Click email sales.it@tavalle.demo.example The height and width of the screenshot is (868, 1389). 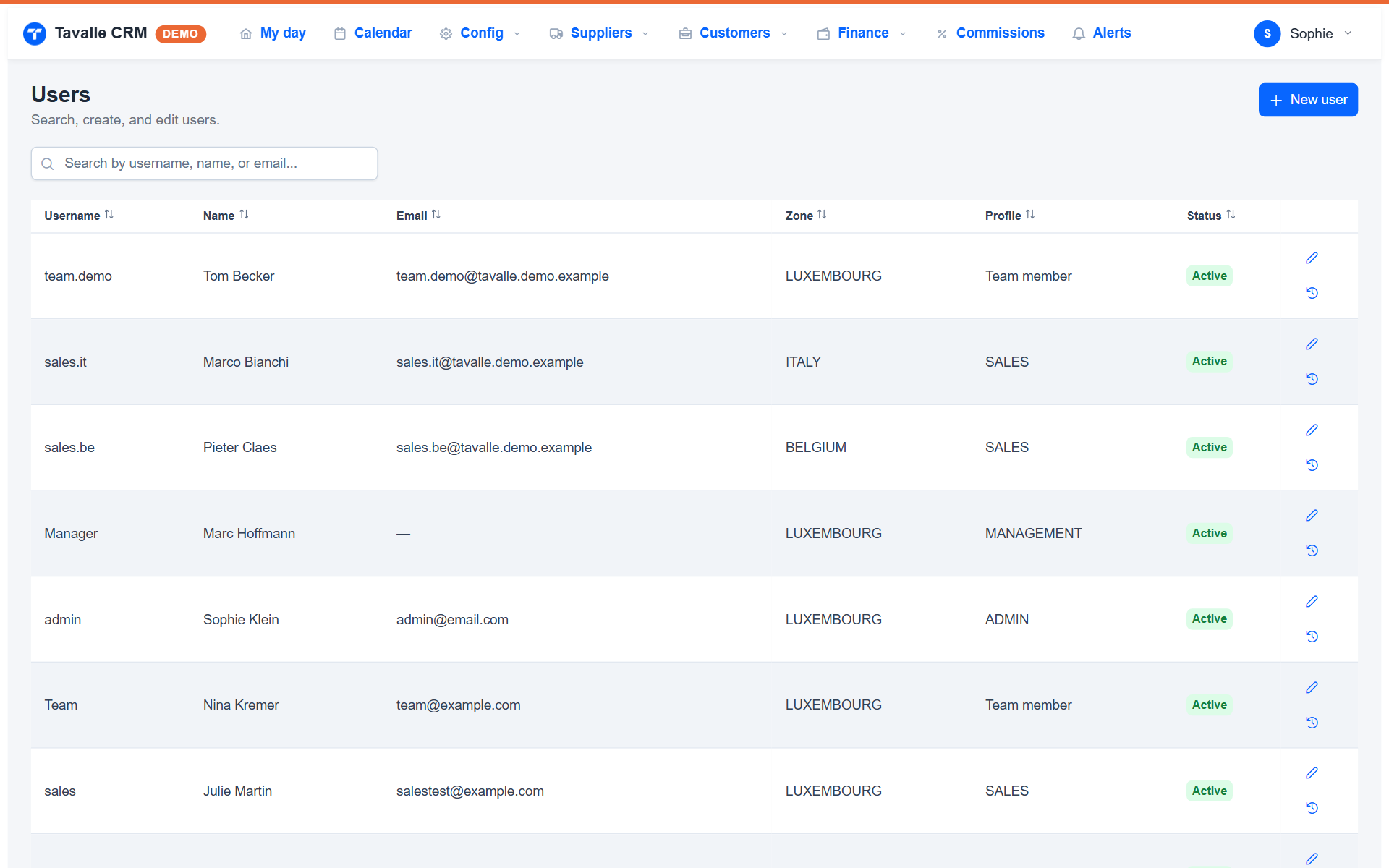[x=490, y=362]
